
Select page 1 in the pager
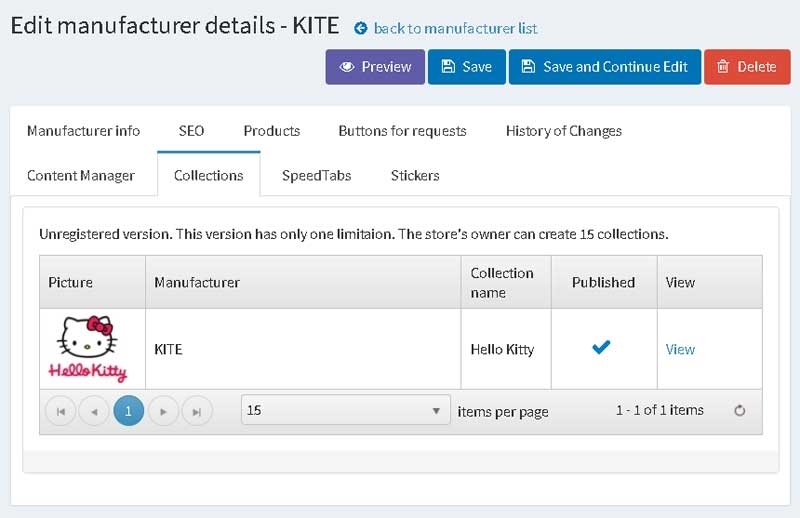pos(129,411)
